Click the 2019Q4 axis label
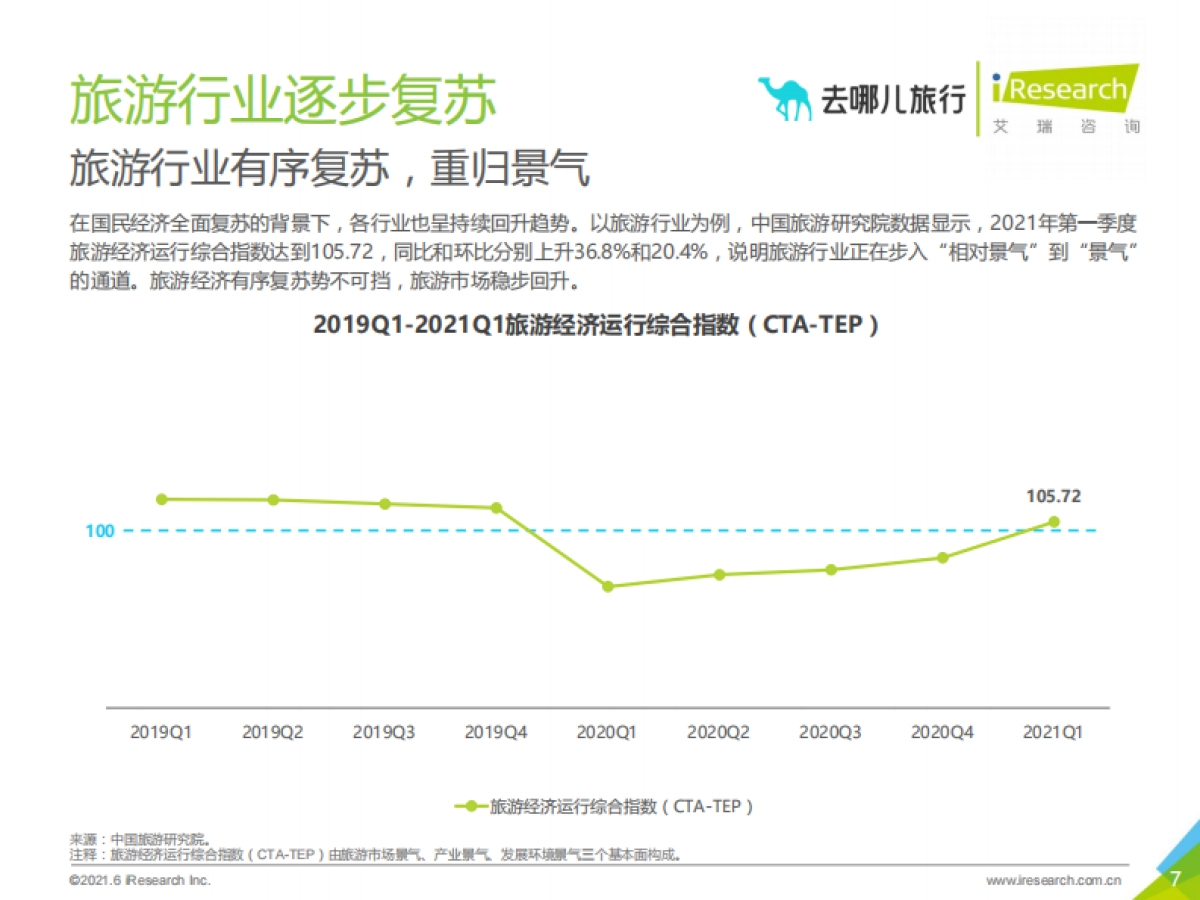Viewport: 1200px width, 900px height. (496, 732)
